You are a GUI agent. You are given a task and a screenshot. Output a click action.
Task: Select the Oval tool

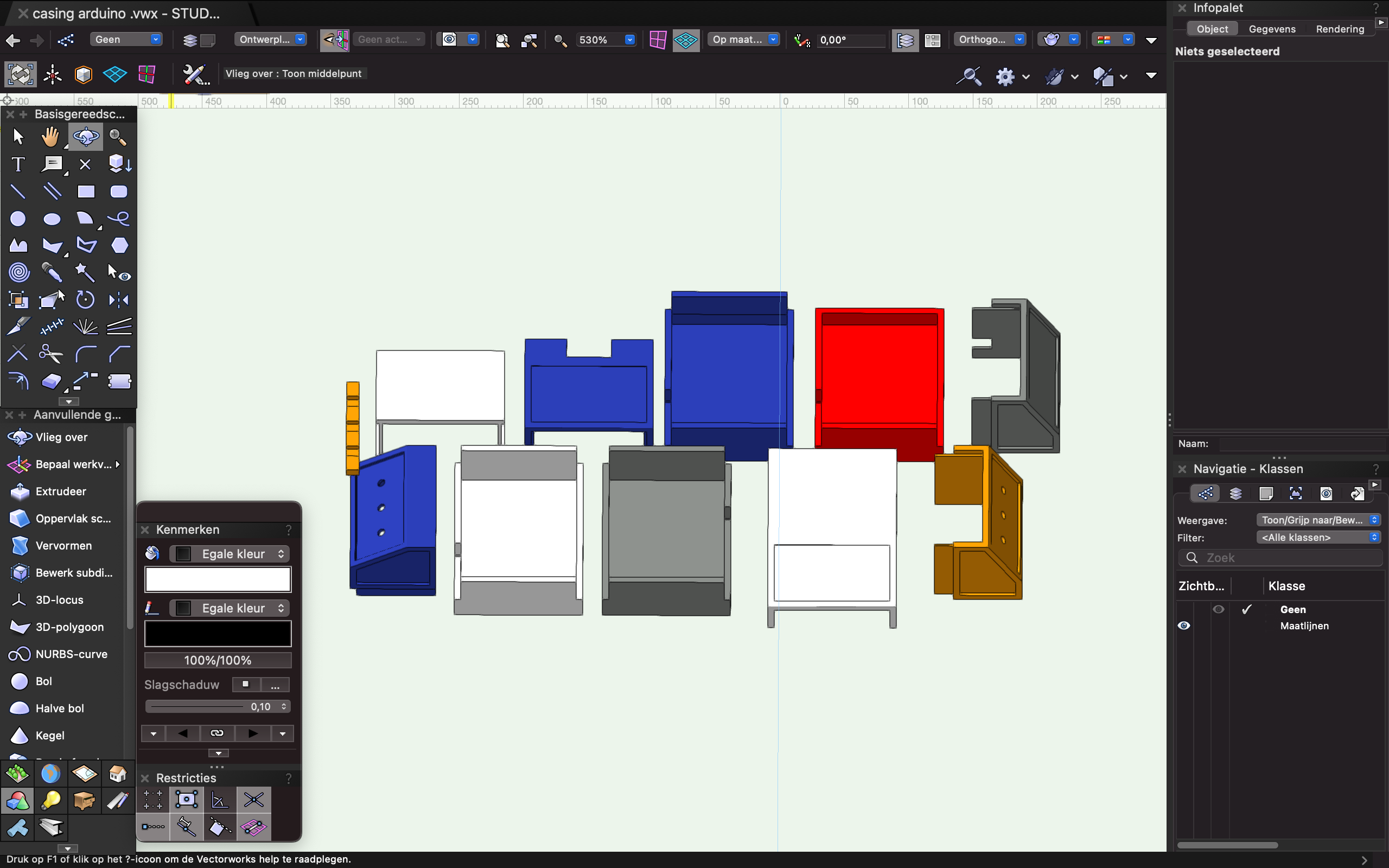coord(52,219)
